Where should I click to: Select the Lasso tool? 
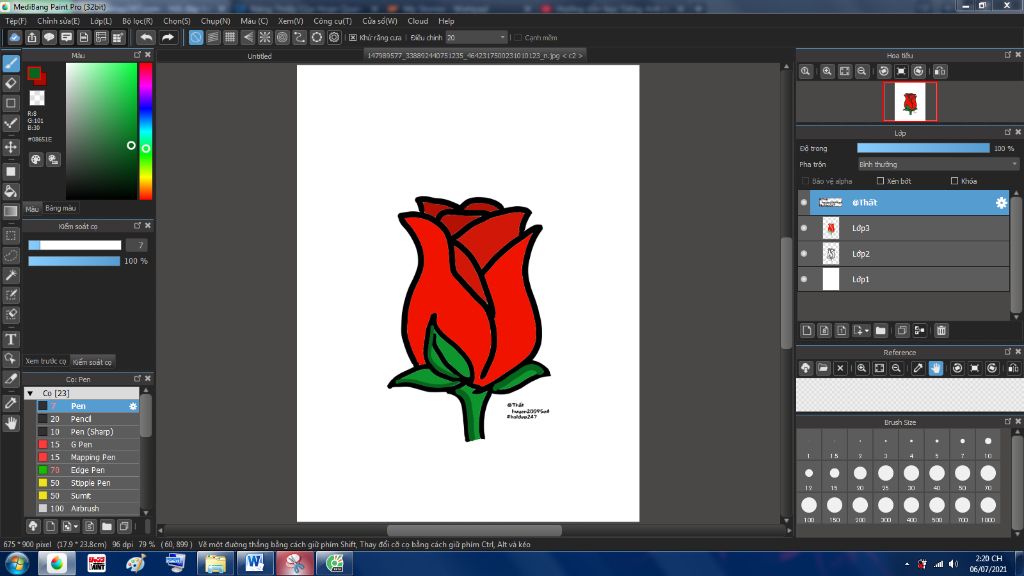click(11, 255)
